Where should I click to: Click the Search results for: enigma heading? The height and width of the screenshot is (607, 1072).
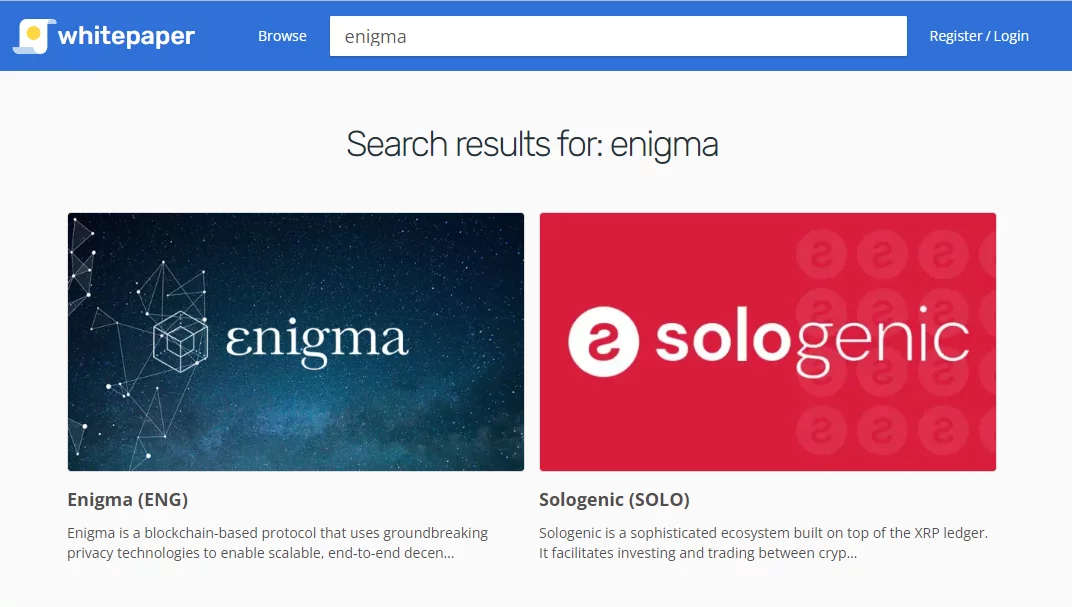pyautogui.click(x=532, y=144)
